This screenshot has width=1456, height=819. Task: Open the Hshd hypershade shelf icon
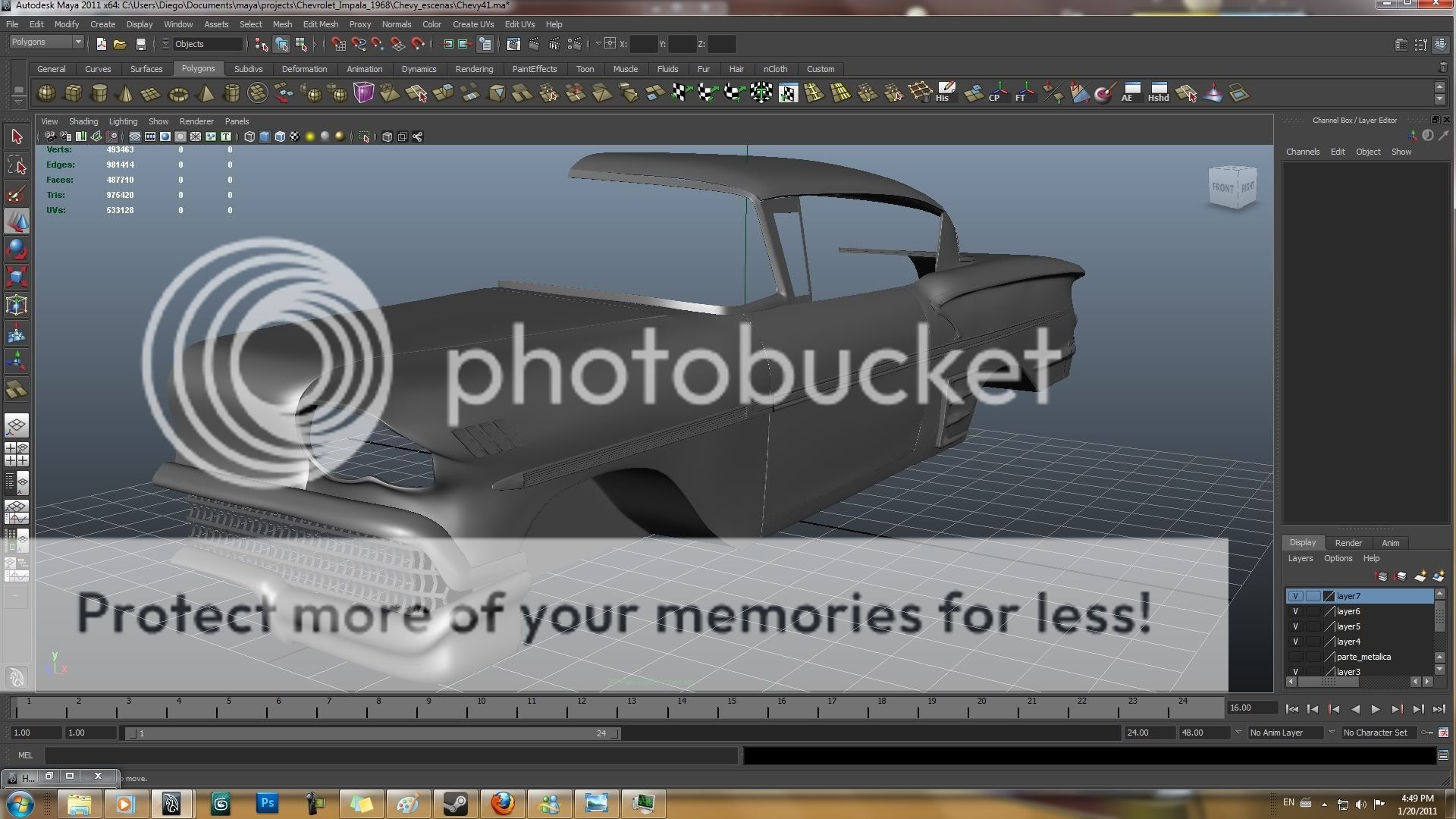pyautogui.click(x=1158, y=93)
